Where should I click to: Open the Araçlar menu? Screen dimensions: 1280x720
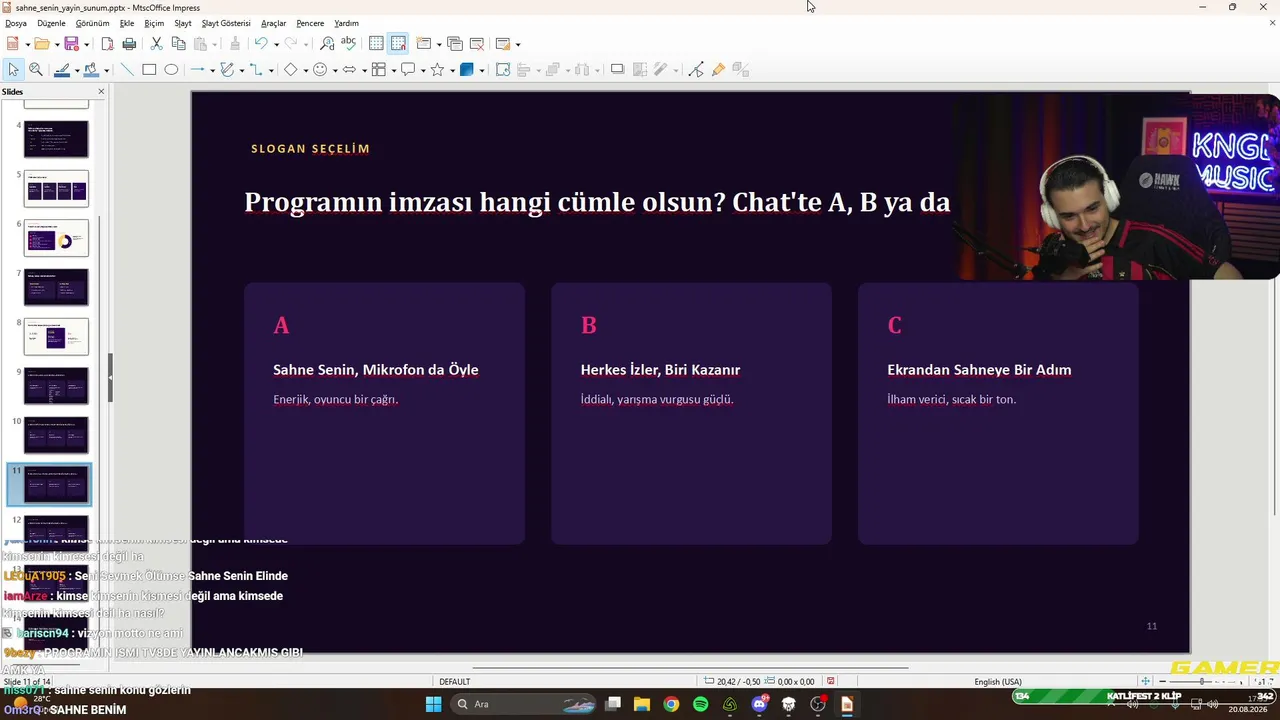(273, 23)
